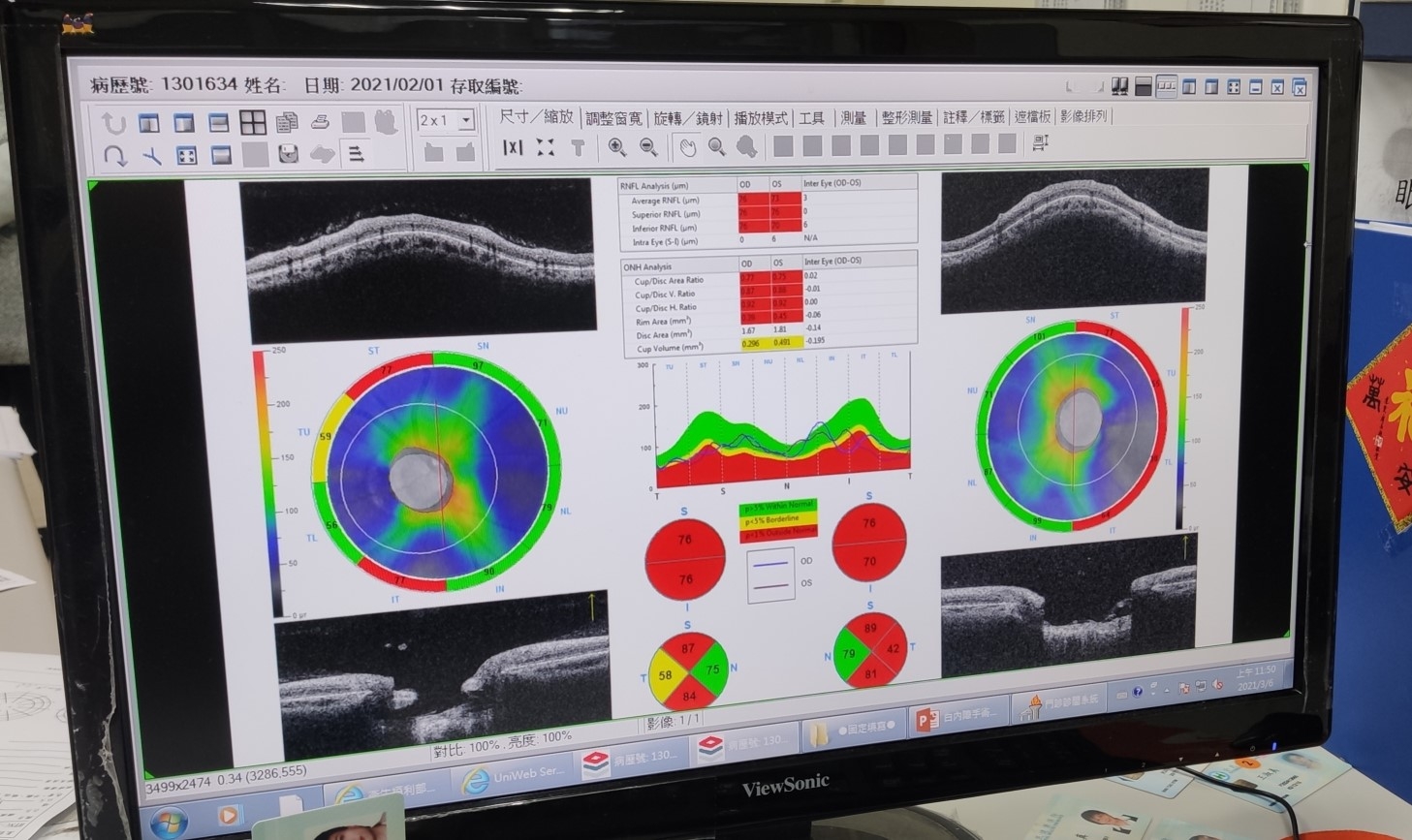Open the 測量 tab
This screenshot has height=840, width=1412.
(853, 117)
